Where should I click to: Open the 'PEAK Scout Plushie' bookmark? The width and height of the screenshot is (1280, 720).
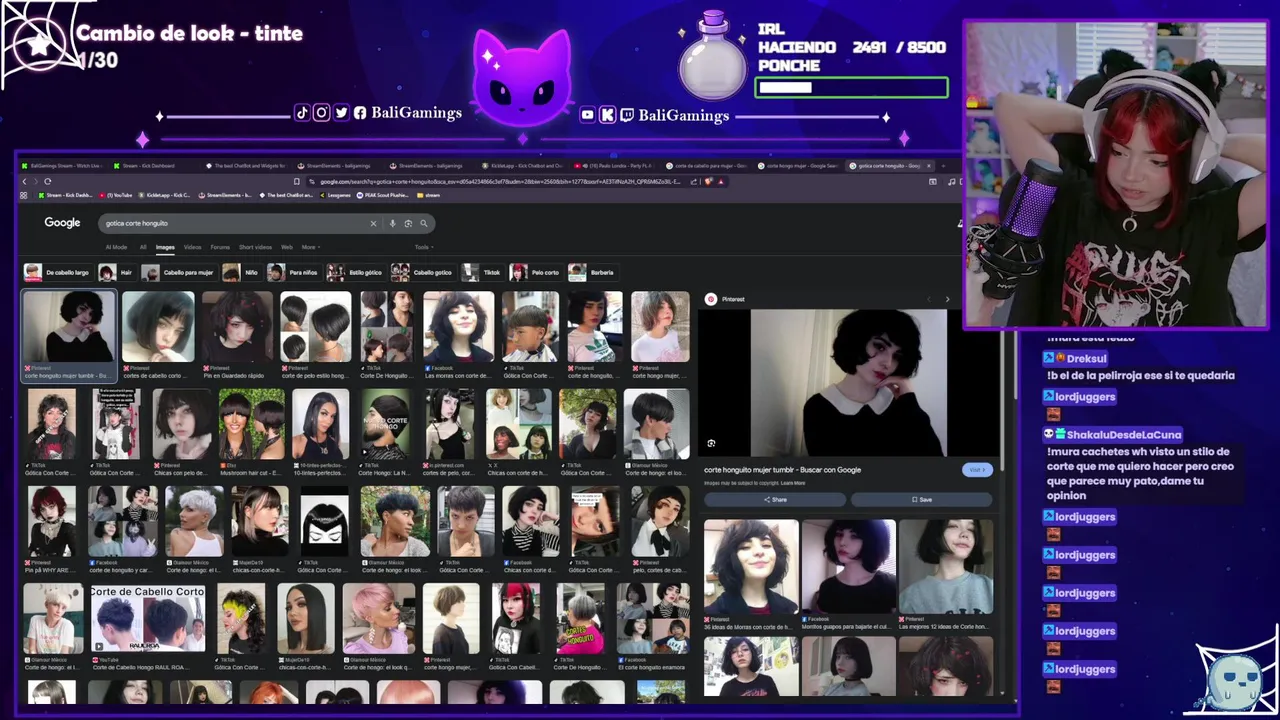pos(384,195)
